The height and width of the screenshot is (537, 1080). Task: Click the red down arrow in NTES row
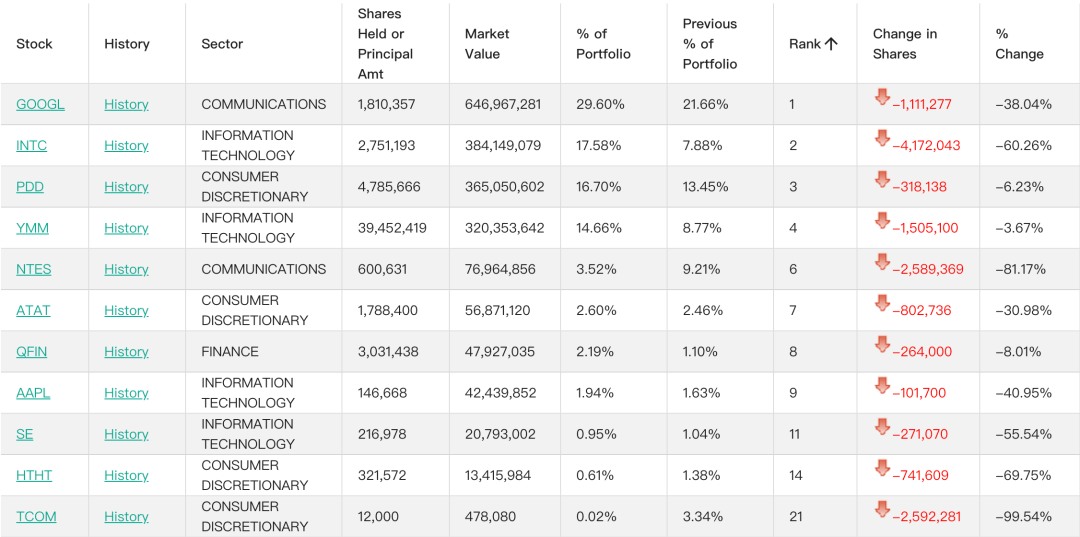click(882, 262)
